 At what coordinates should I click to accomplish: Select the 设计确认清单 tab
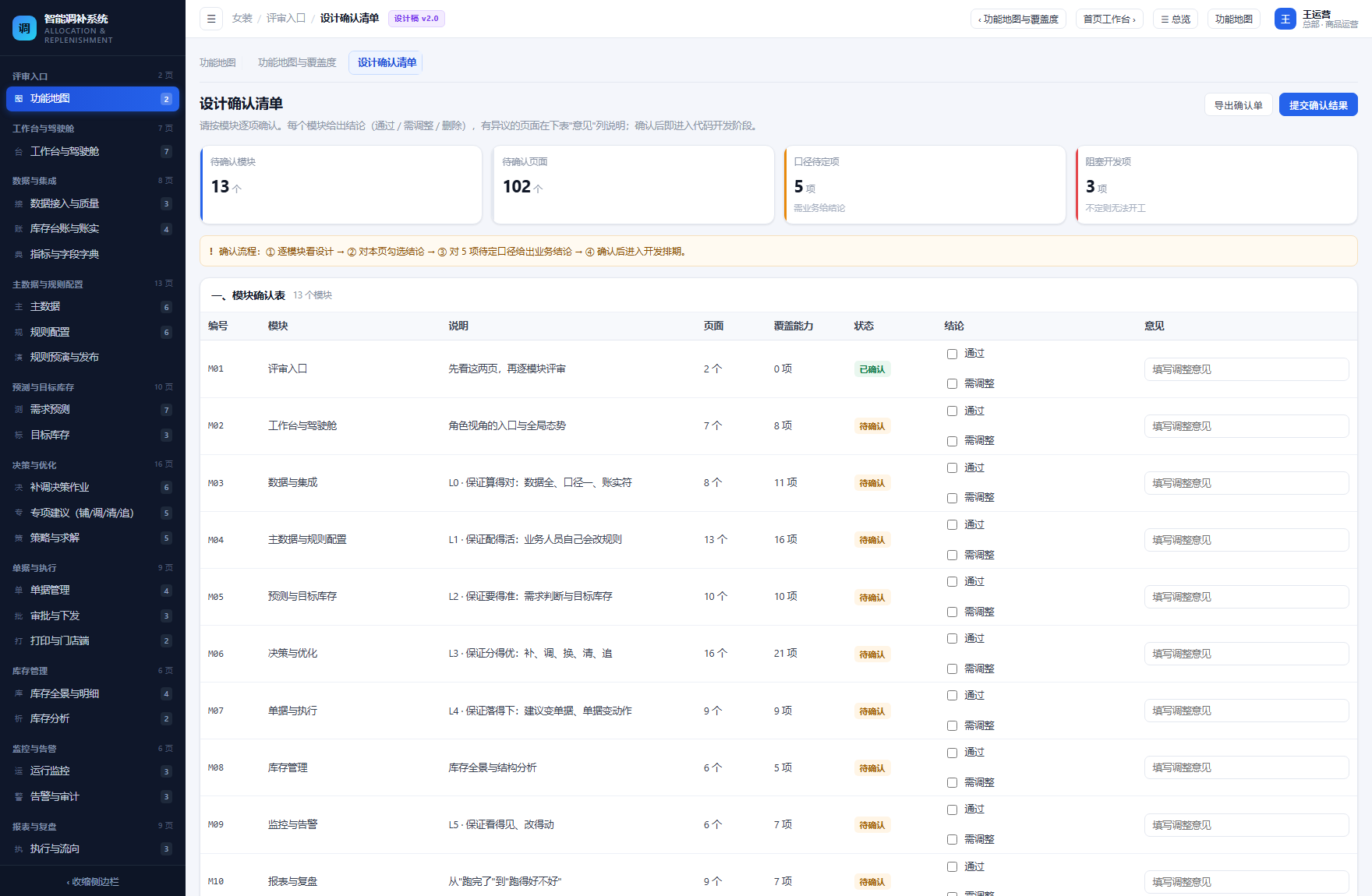(x=387, y=62)
